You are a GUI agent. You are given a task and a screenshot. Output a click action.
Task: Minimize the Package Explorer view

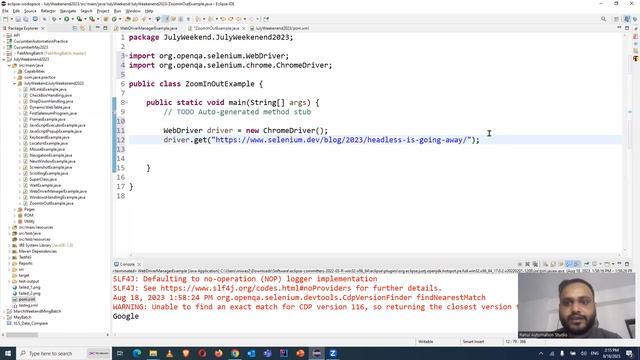pyautogui.click(x=98, y=28)
